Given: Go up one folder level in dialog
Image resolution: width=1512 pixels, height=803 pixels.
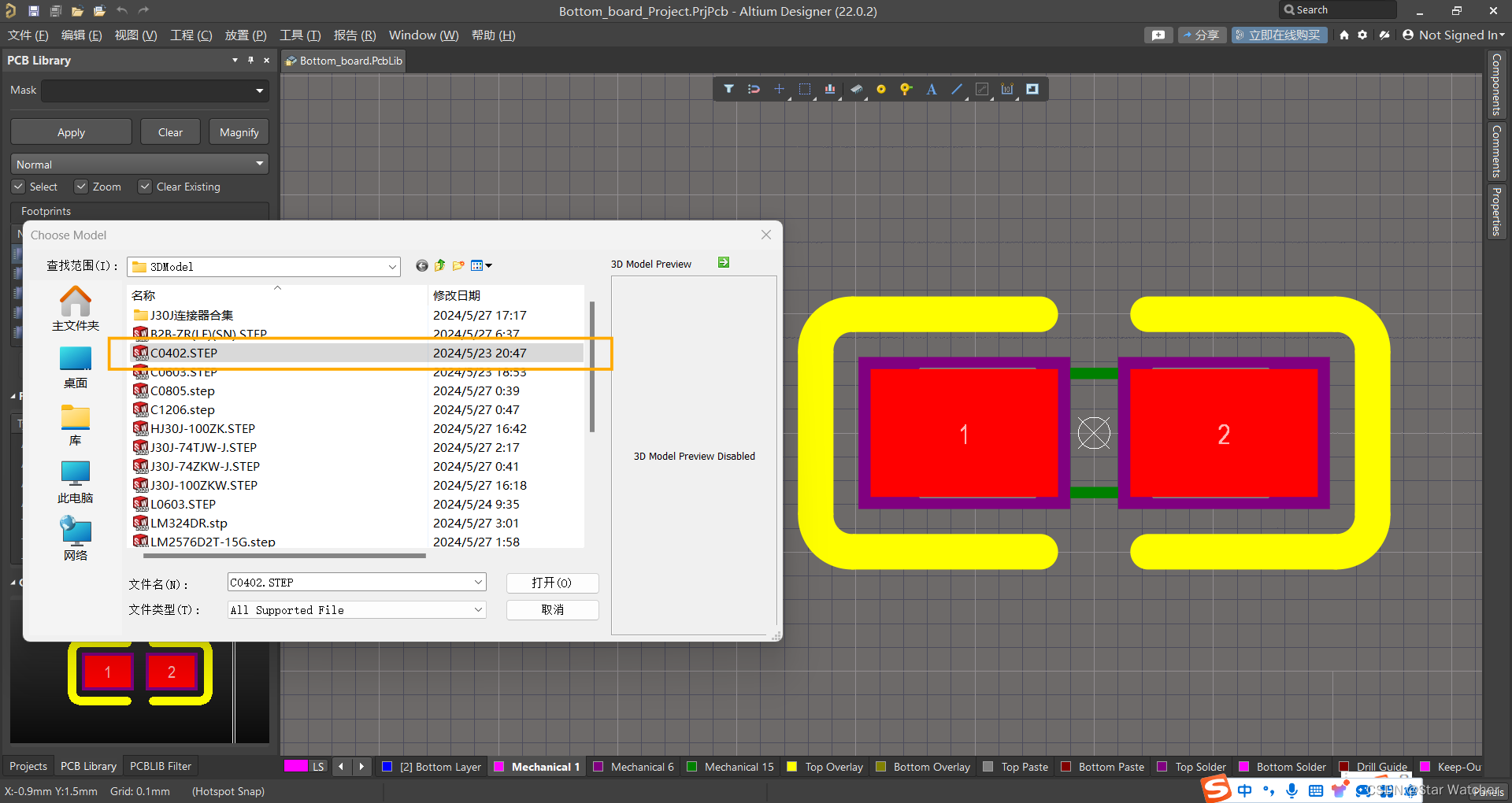Looking at the screenshot, I should 440,266.
